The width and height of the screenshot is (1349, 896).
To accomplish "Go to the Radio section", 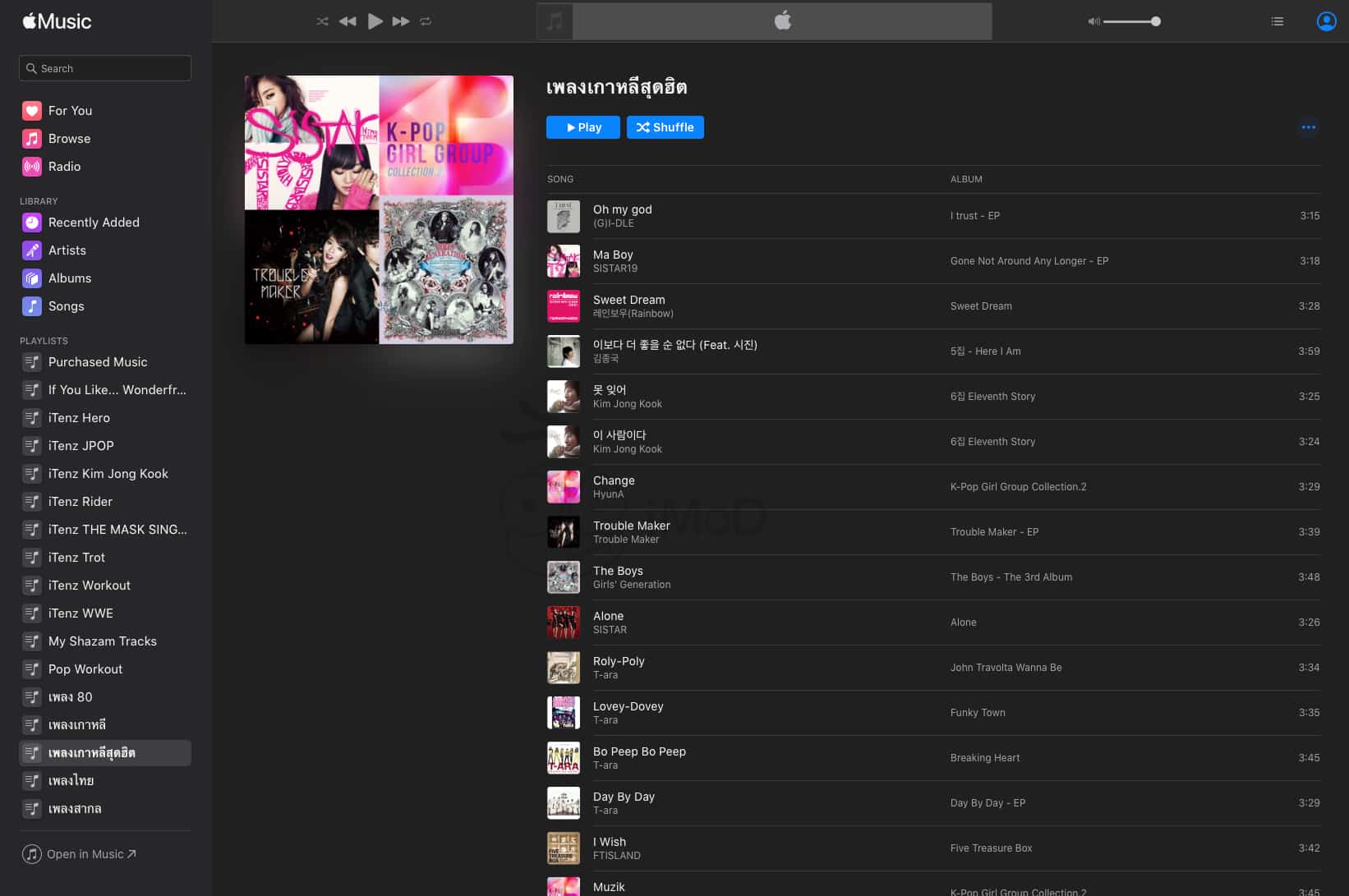I will click(64, 167).
